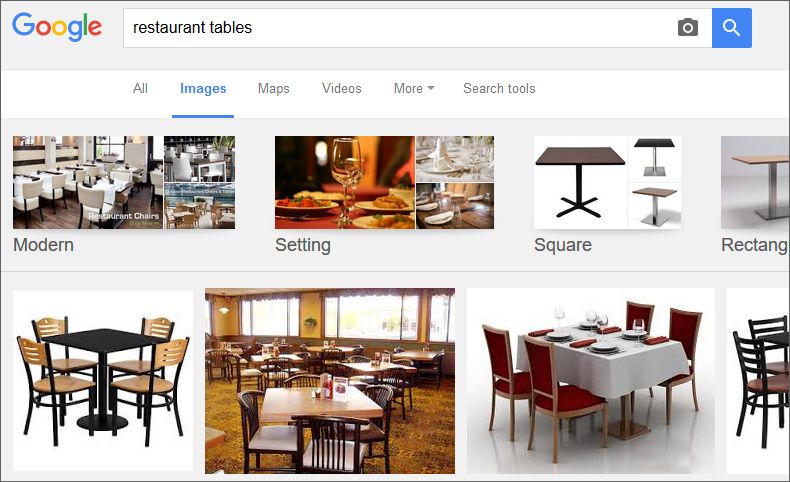The image size is (790, 482).
Task: Expand the More dropdown menu
Action: click(x=414, y=89)
